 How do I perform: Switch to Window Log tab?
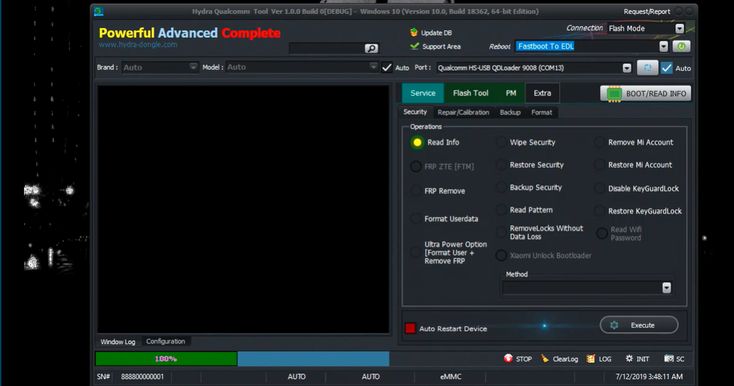118,342
